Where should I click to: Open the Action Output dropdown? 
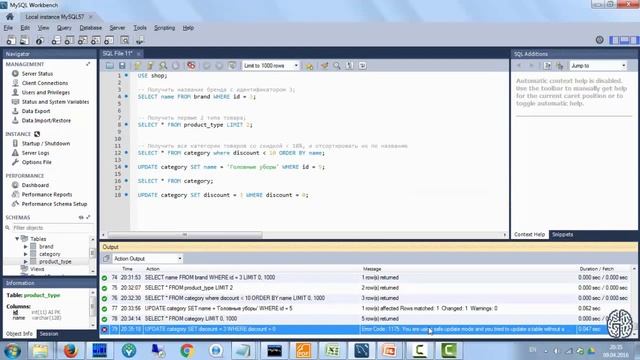pos(147,258)
